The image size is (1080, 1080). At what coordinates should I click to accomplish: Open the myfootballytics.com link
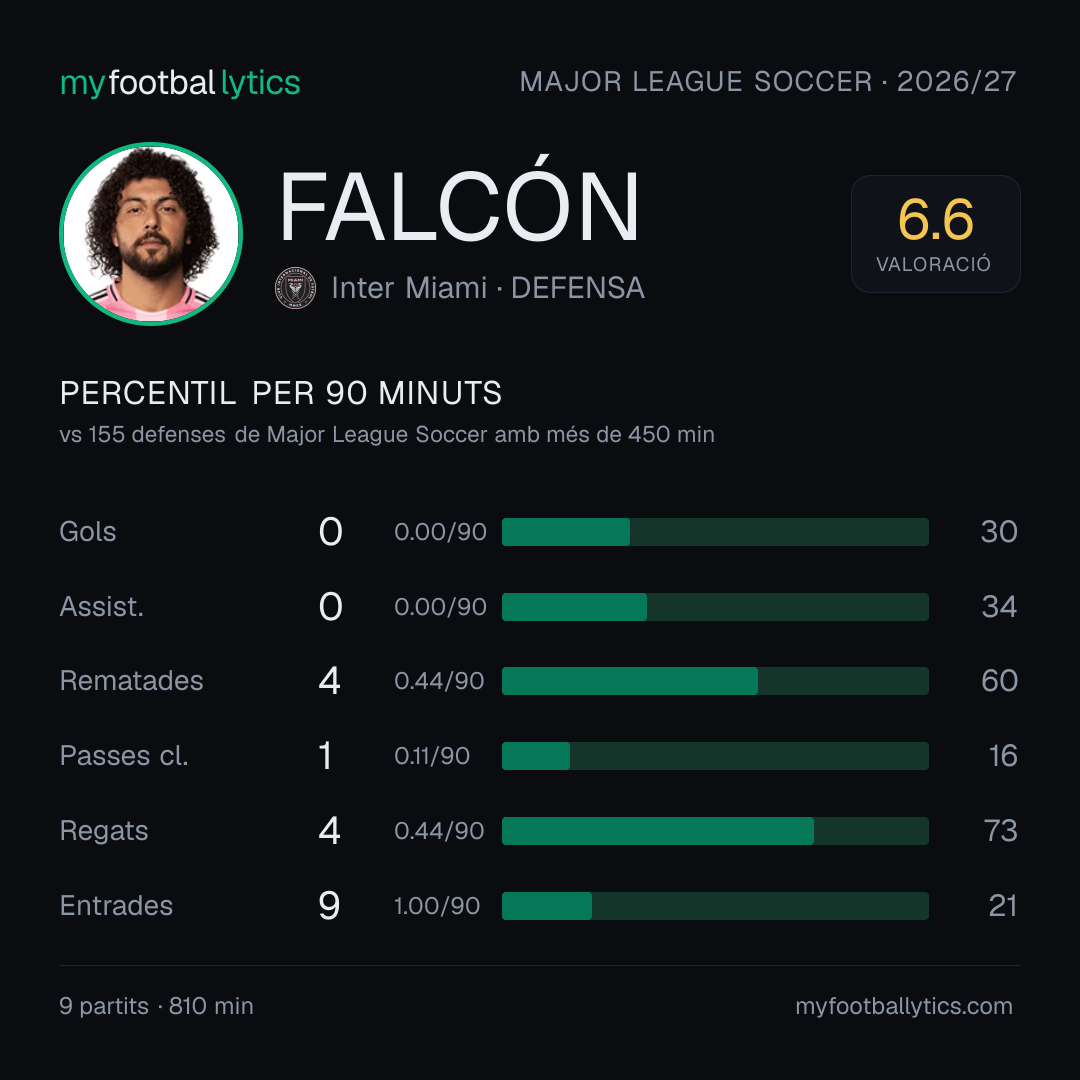click(x=904, y=1006)
